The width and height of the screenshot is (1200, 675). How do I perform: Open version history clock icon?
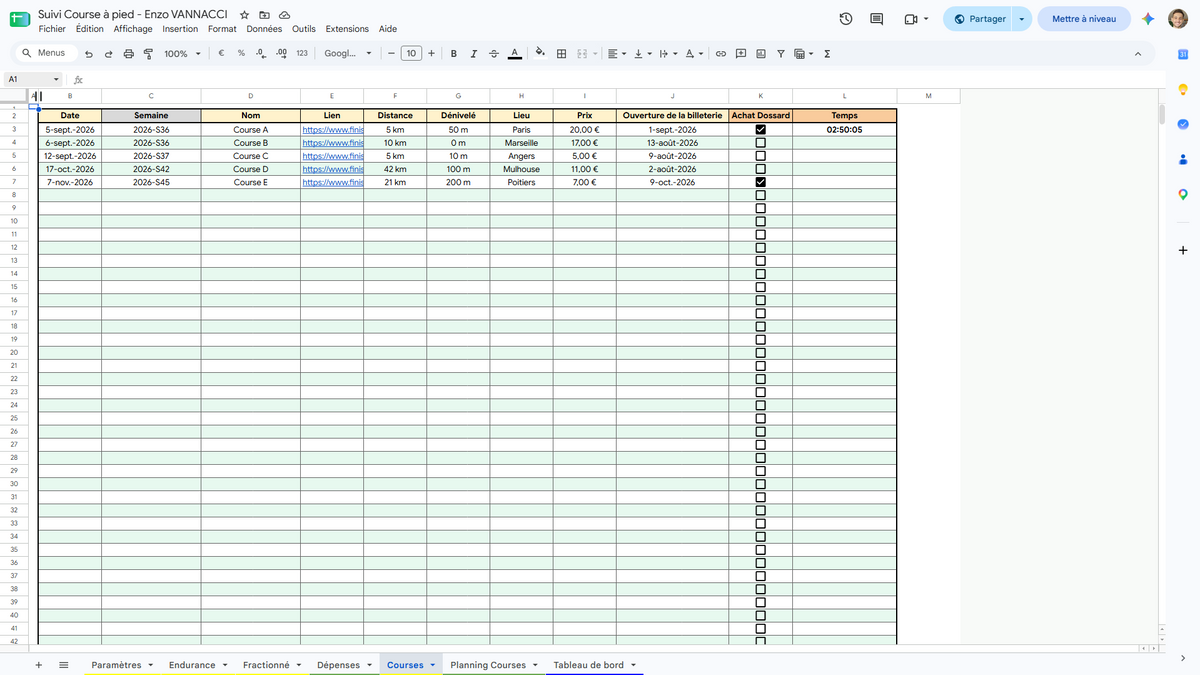(x=846, y=19)
